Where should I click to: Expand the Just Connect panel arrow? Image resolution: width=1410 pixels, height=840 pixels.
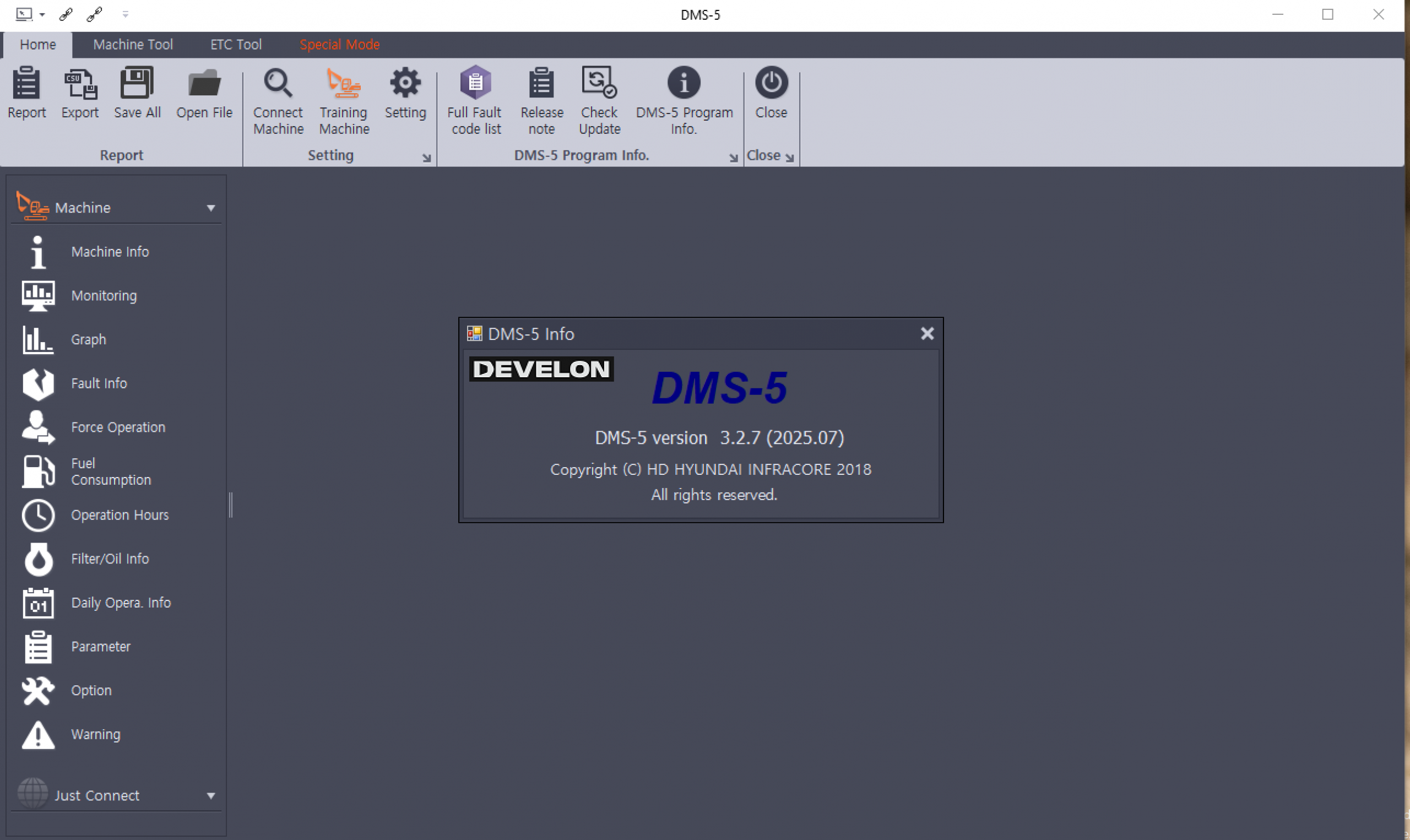click(211, 795)
